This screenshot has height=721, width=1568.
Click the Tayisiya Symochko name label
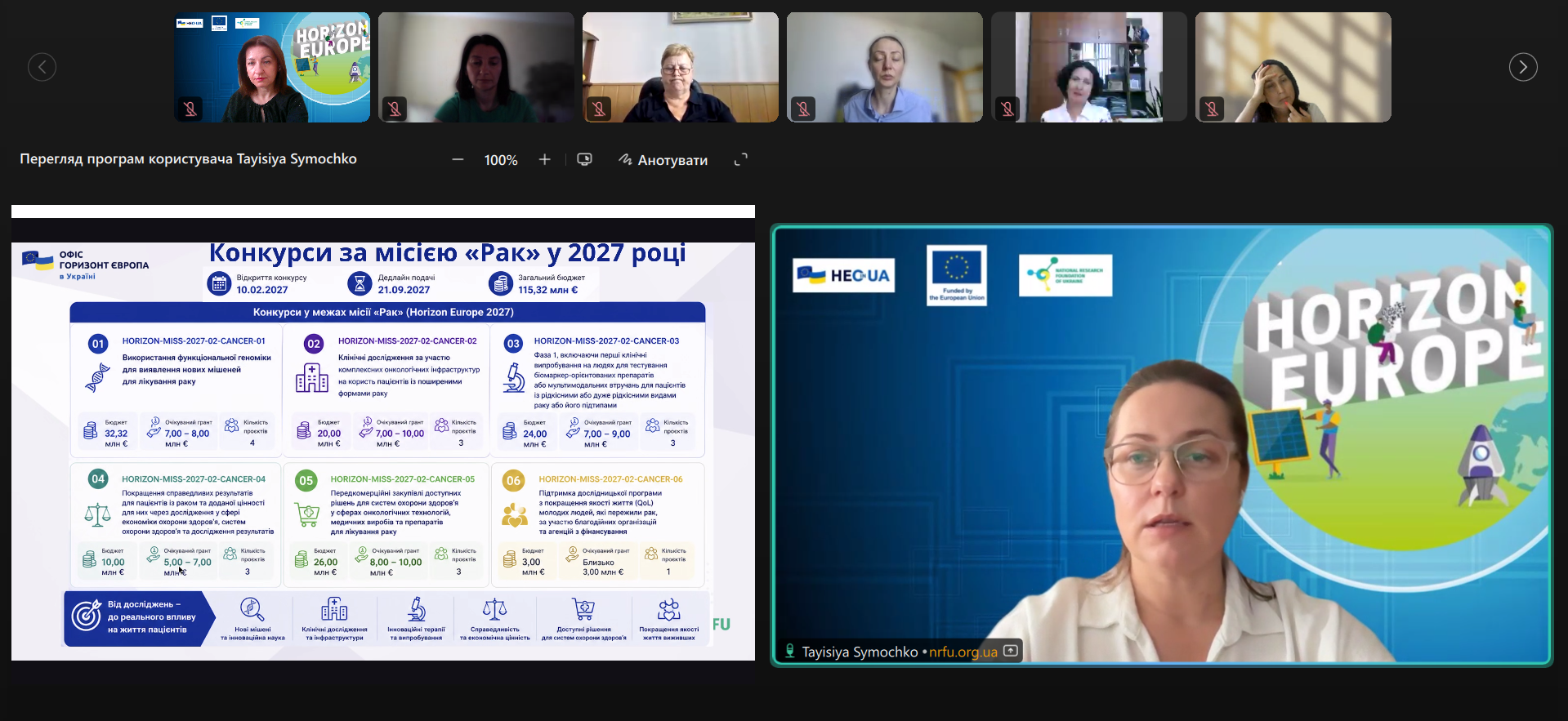[860, 652]
